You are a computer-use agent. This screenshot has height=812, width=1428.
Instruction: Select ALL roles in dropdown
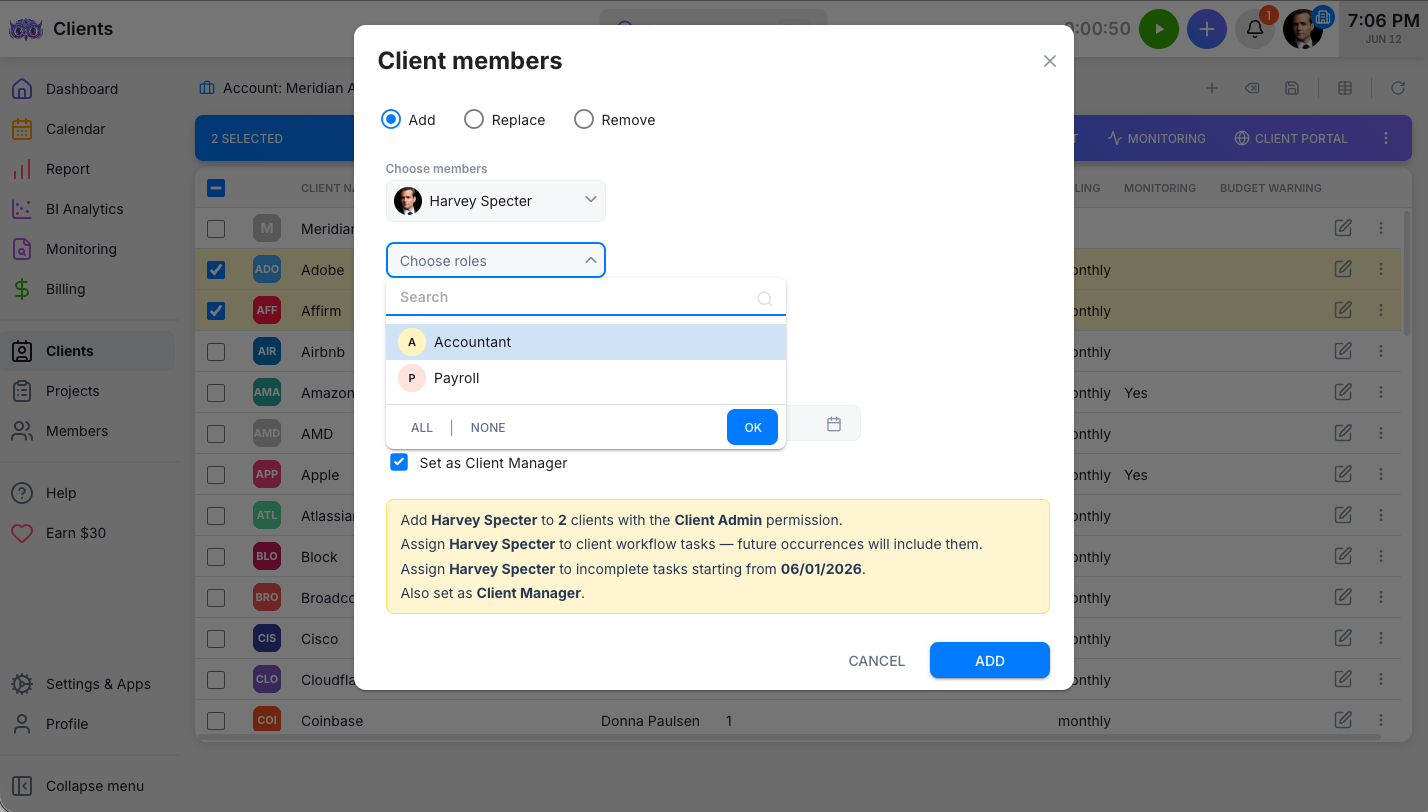422,427
